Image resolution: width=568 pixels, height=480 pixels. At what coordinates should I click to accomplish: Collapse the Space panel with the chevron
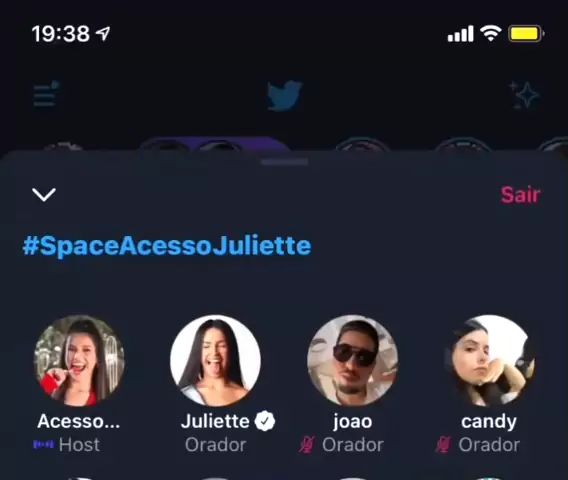point(44,195)
